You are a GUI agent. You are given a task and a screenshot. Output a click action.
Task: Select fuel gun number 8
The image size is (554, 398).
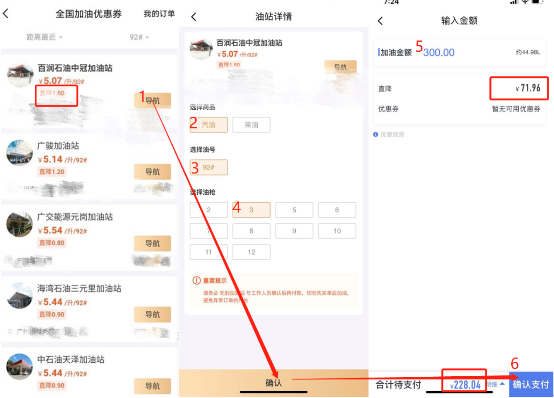[251, 231]
